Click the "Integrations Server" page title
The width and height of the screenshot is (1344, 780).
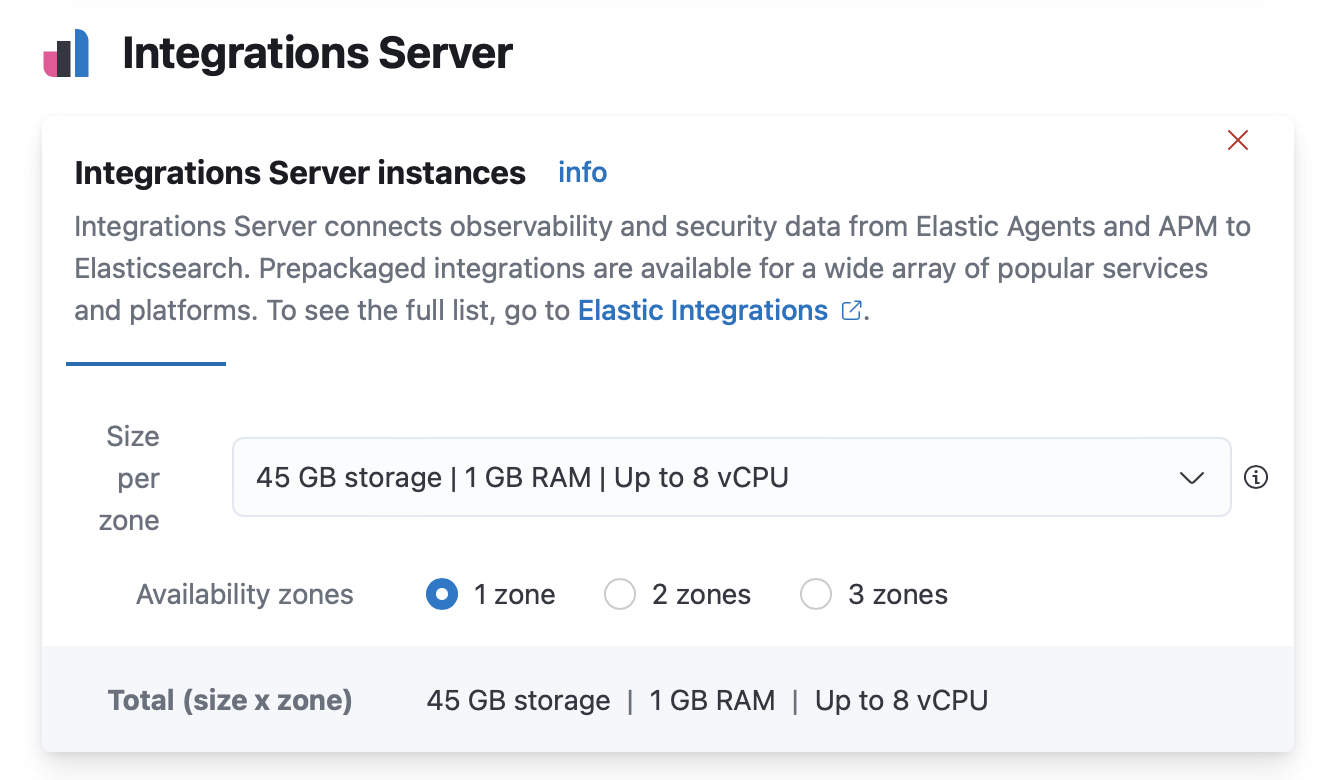(317, 52)
